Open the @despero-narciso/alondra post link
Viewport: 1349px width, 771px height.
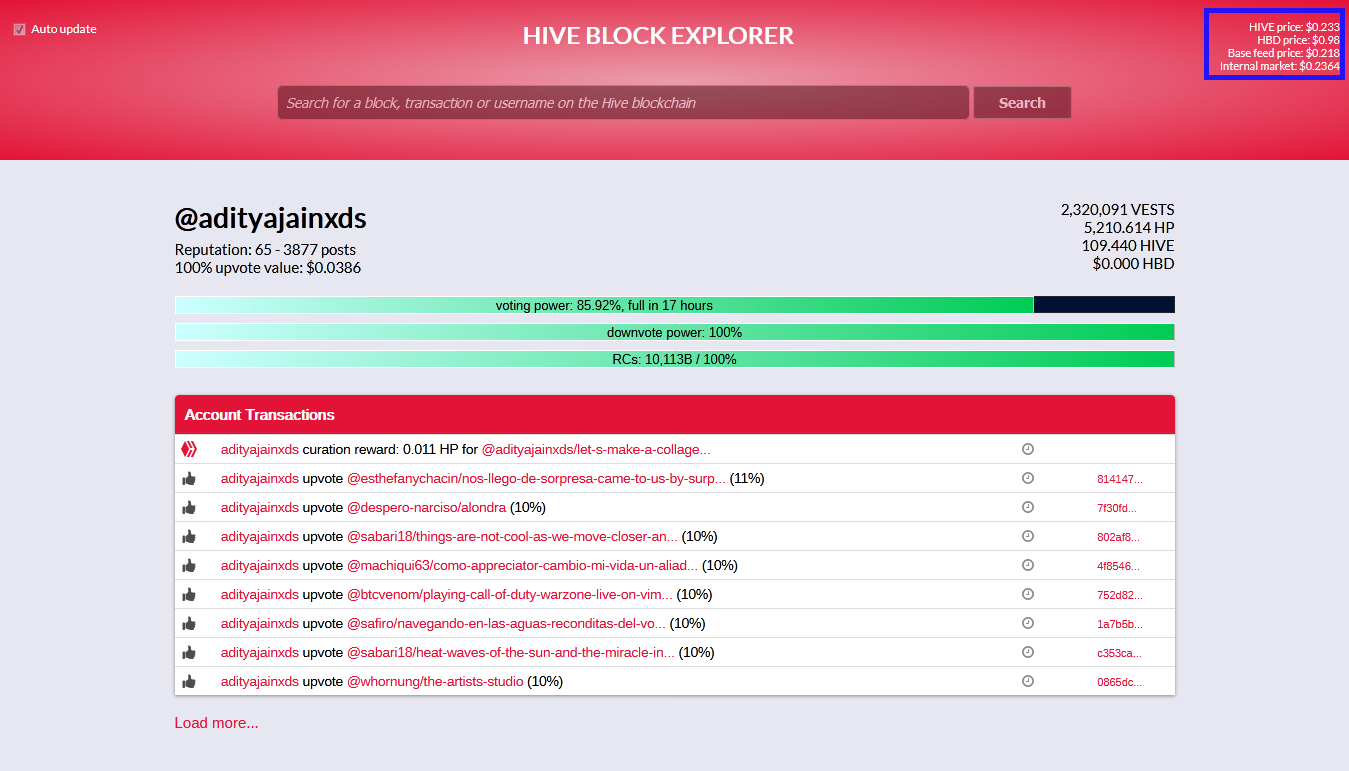coord(426,508)
